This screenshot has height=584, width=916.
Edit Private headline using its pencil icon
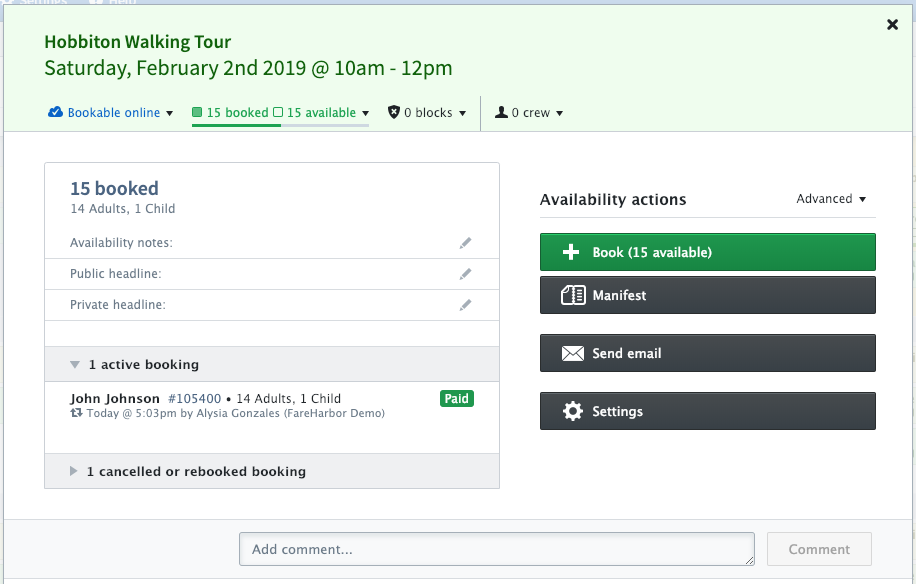[465, 303]
